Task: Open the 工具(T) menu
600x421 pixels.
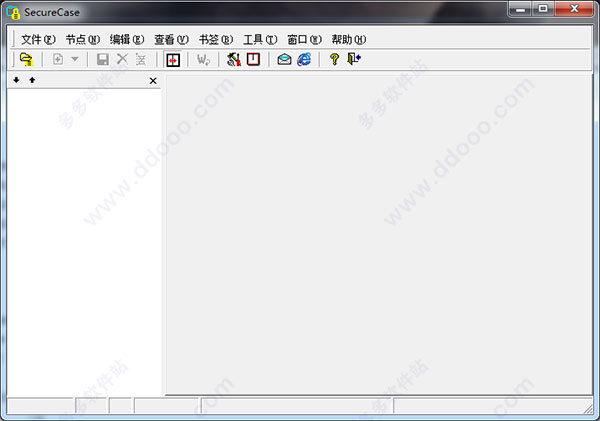Action: (x=260, y=39)
